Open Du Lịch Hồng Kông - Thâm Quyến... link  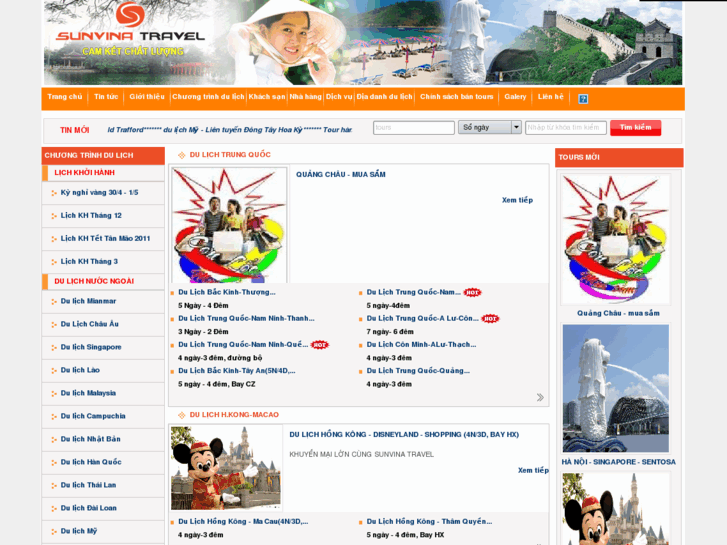429,522
